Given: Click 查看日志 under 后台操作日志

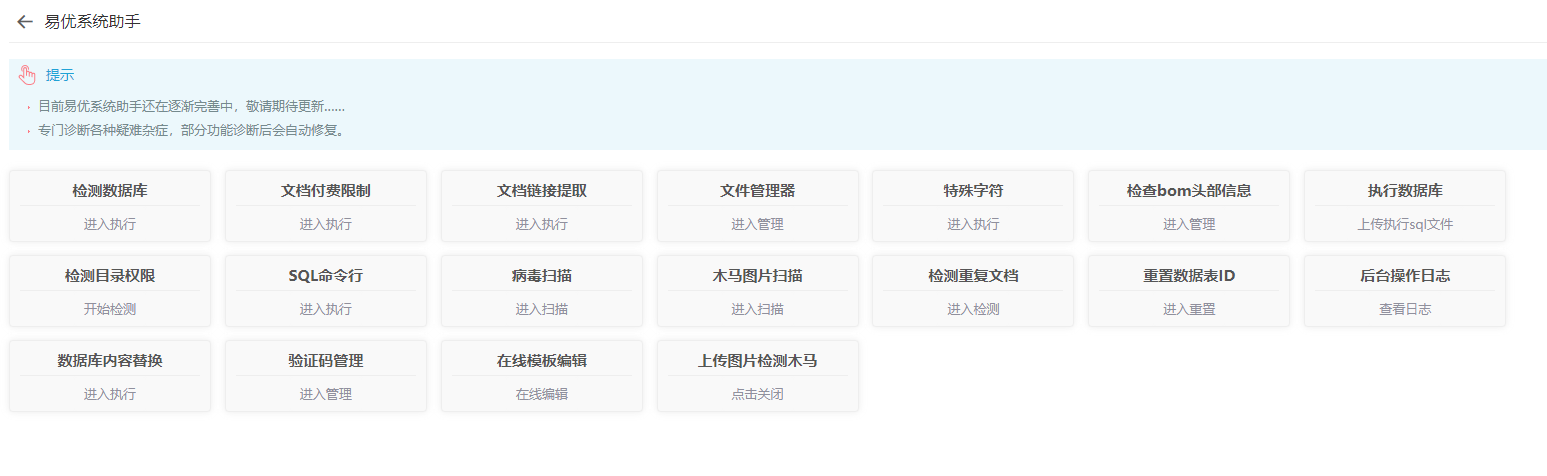Looking at the screenshot, I should click(1404, 309).
